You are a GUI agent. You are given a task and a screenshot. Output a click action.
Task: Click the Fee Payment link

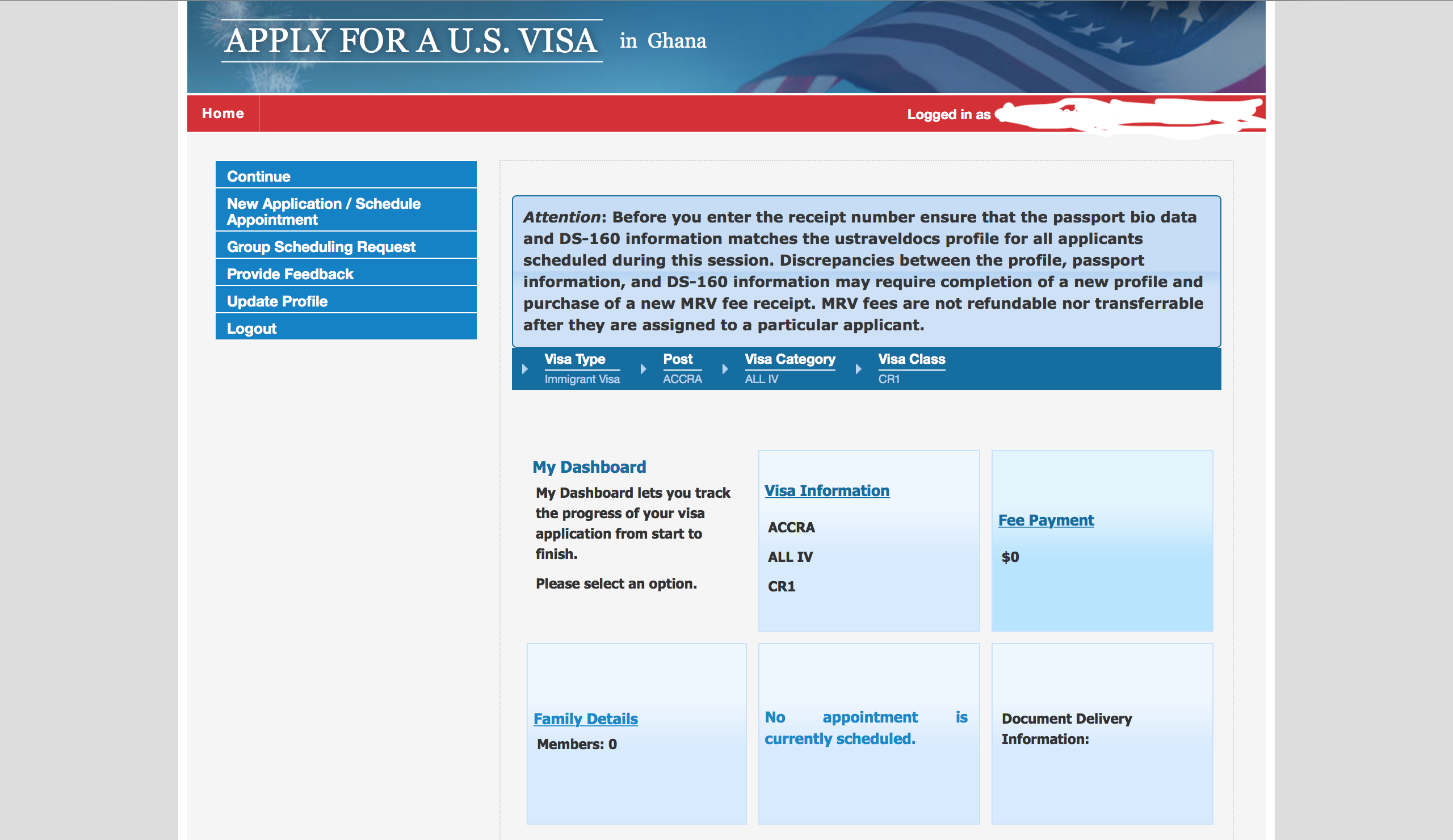tap(1048, 519)
